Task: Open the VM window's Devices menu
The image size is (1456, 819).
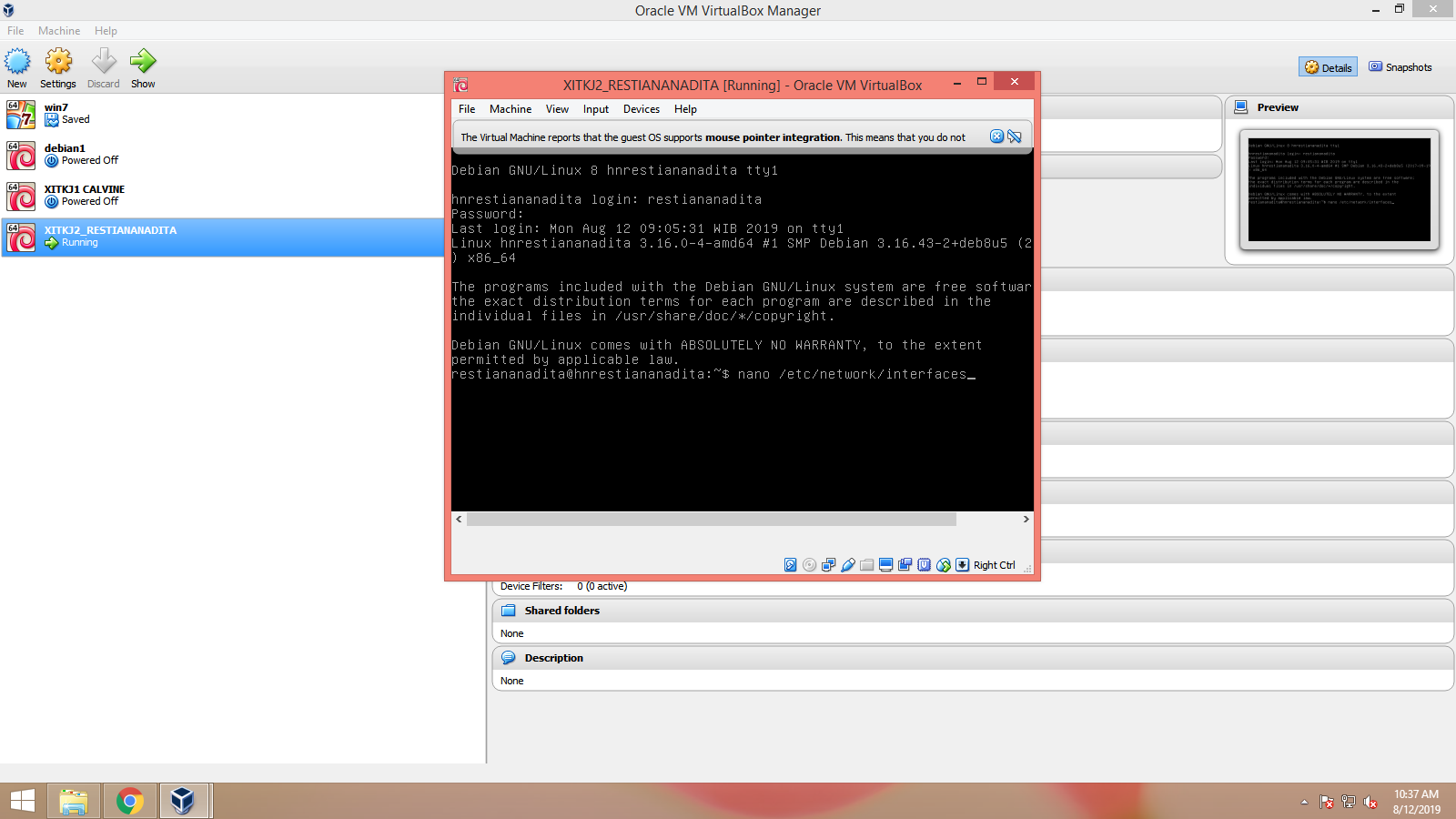Action: click(642, 109)
